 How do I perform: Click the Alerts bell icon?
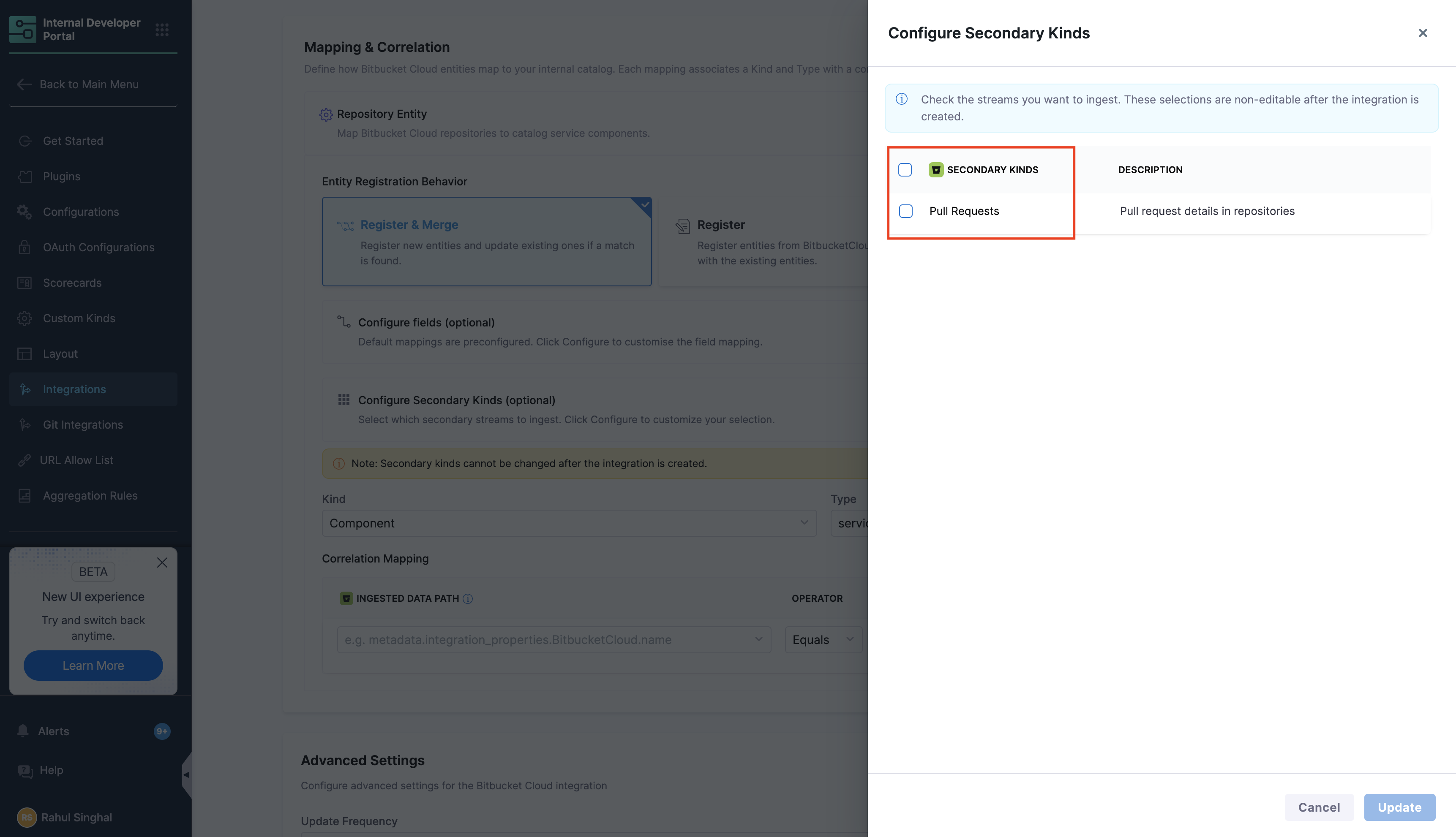[23, 731]
